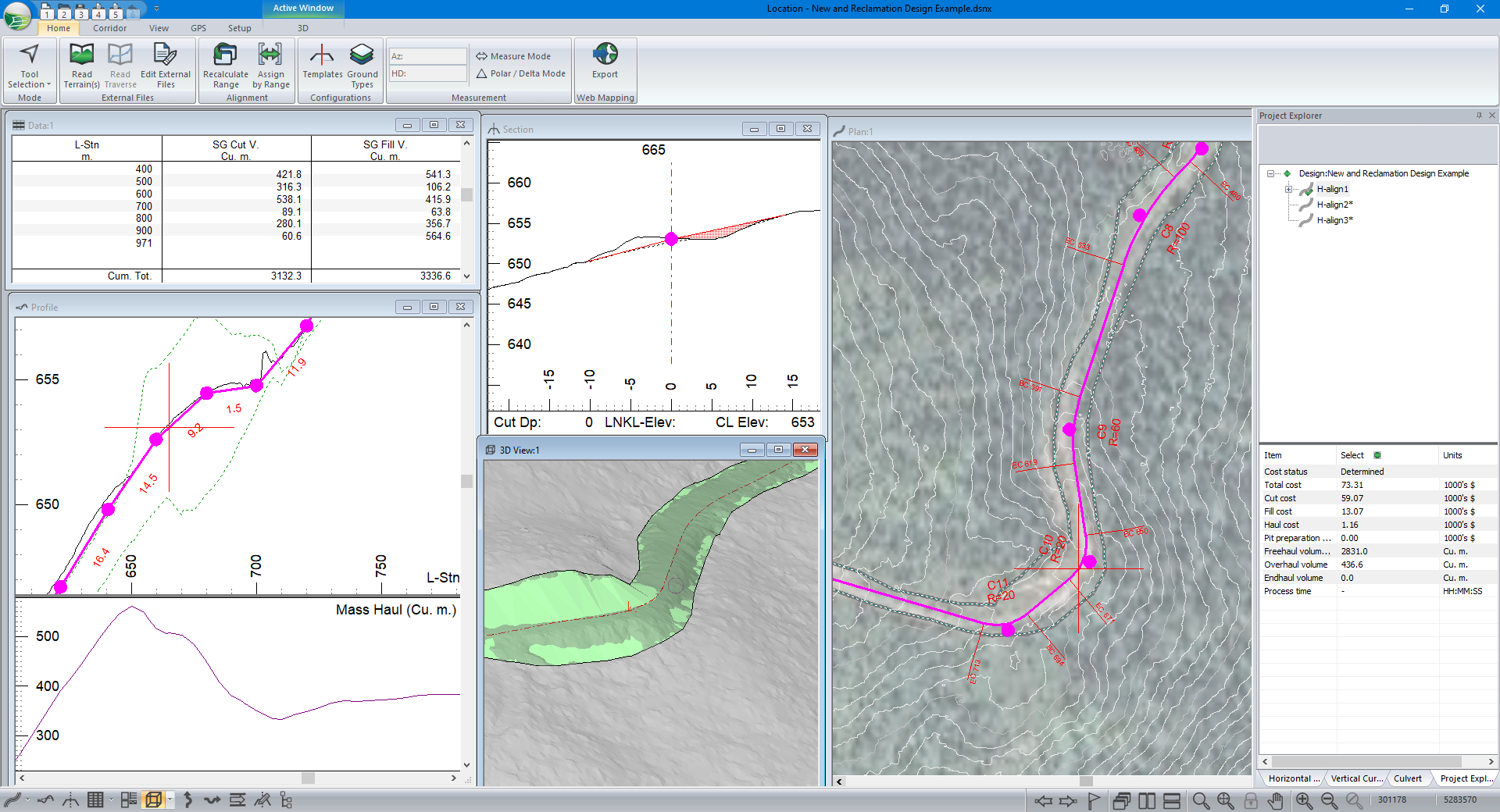Image resolution: width=1500 pixels, height=812 pixels.
Task: Click the Assign by Range button
Action: [270, 67]
